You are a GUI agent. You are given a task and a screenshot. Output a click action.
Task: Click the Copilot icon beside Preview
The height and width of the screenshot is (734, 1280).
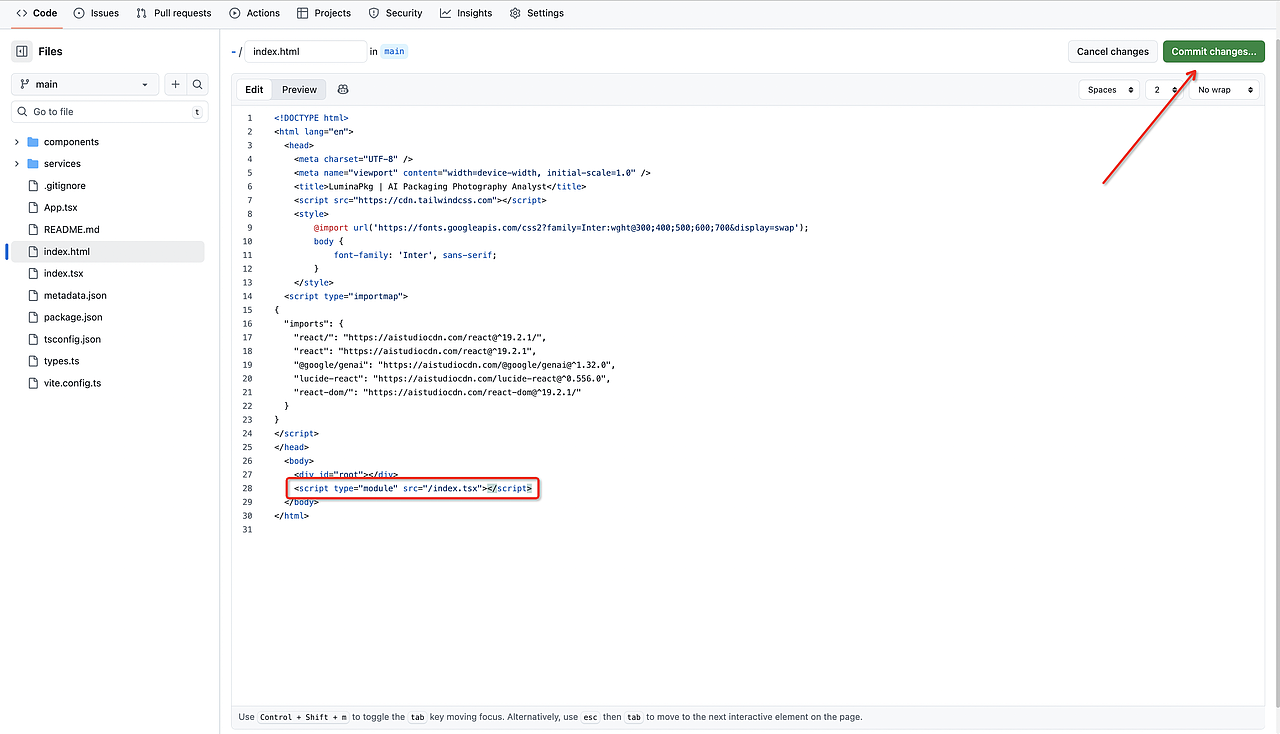tap(343, 90)
